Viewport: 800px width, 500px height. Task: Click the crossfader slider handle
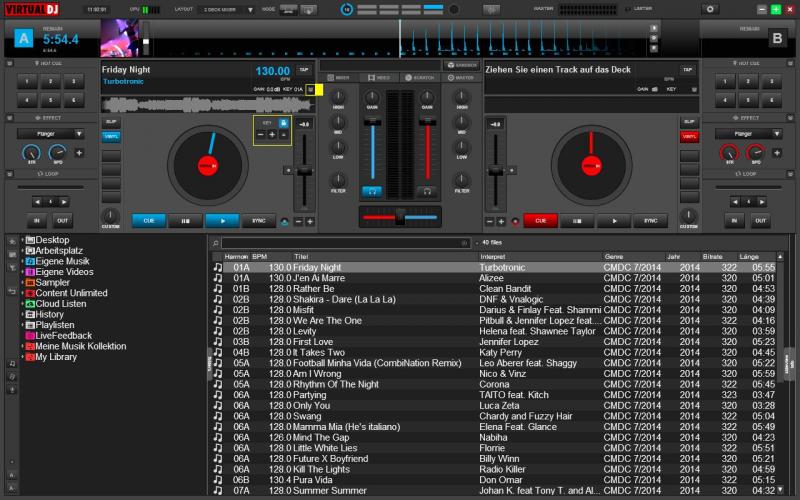click(400, 216)
